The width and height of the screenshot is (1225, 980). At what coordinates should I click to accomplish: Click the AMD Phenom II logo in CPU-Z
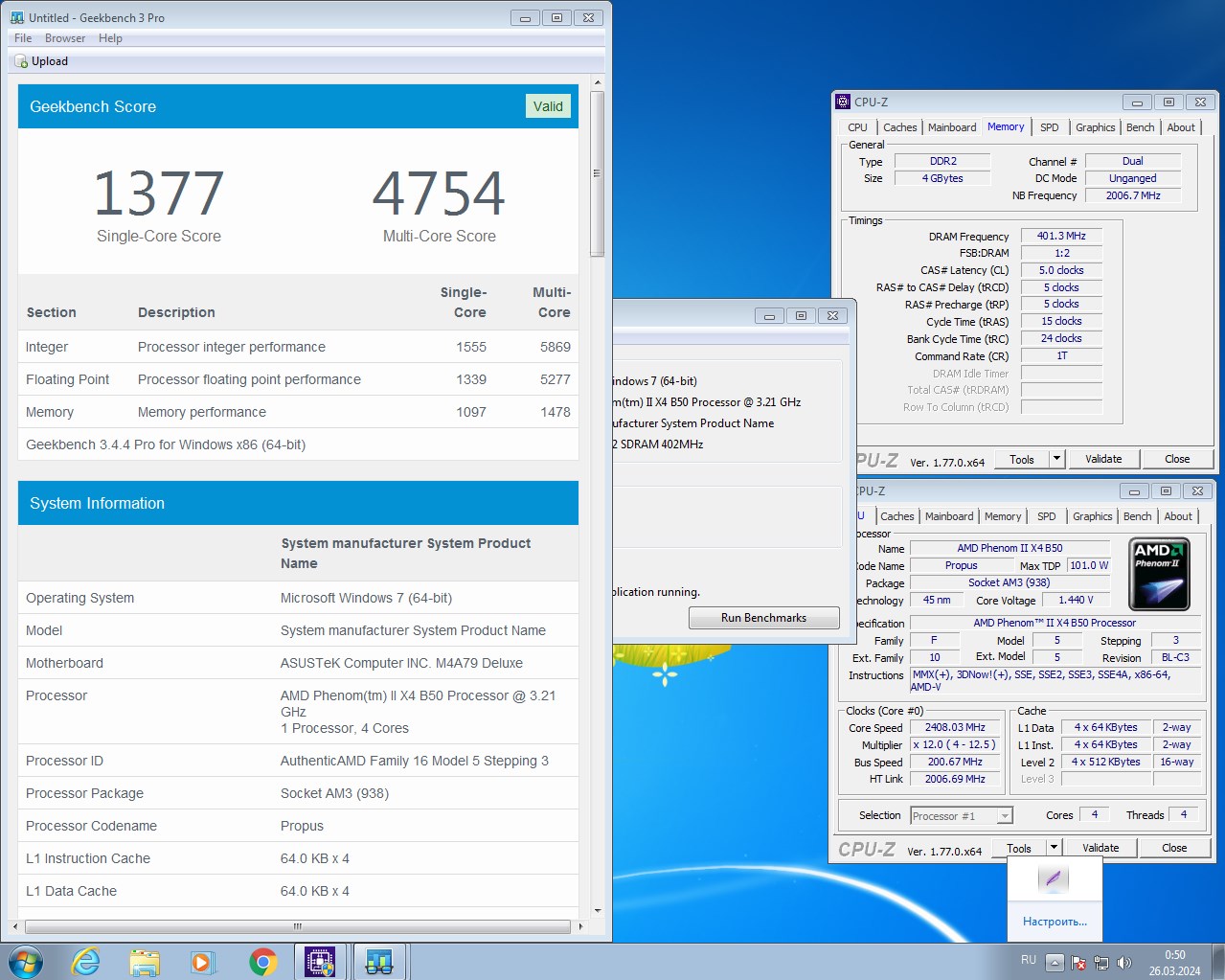(1159, 574)
